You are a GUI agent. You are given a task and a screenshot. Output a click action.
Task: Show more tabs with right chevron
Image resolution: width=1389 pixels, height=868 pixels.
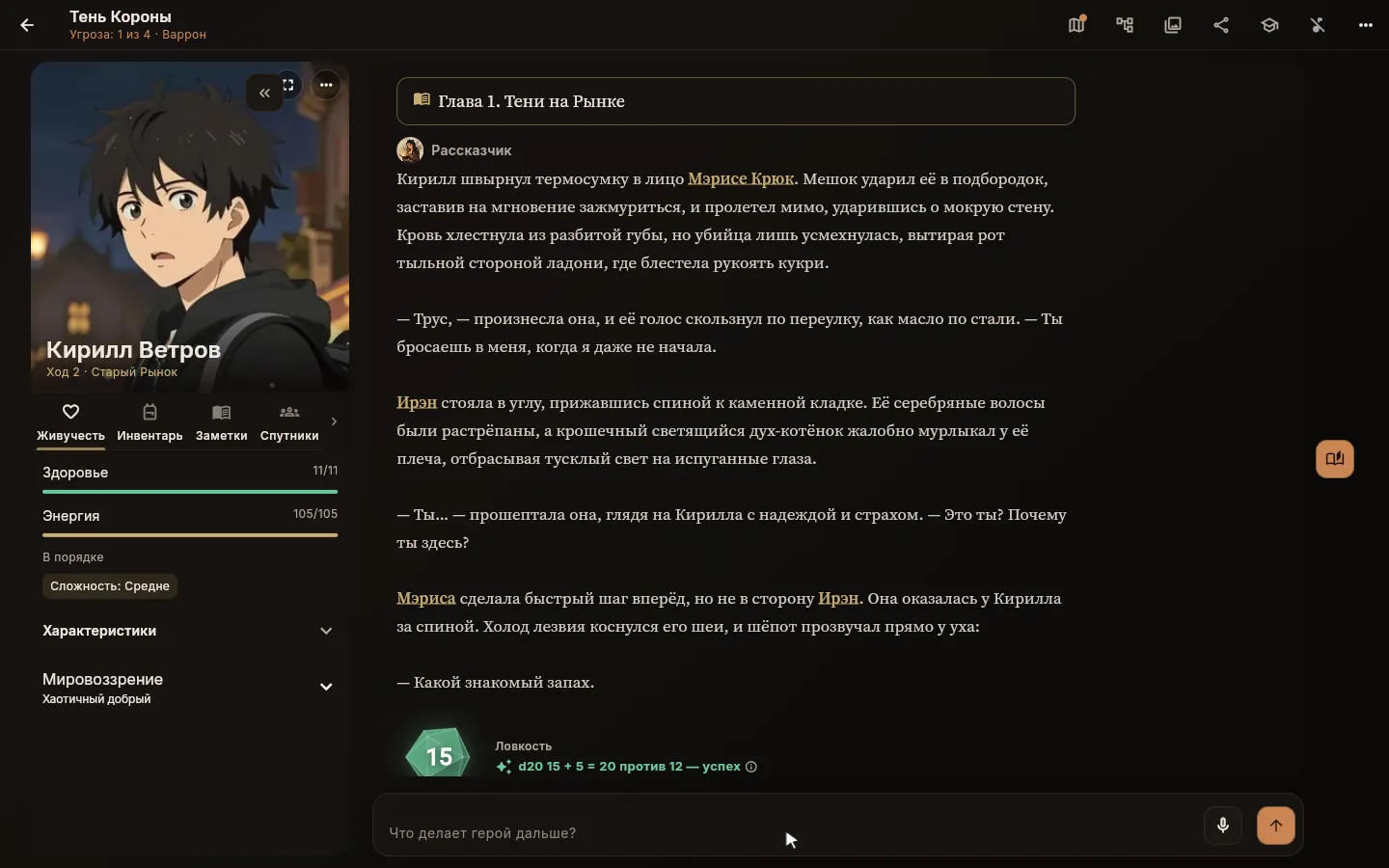tap(334, 421)
